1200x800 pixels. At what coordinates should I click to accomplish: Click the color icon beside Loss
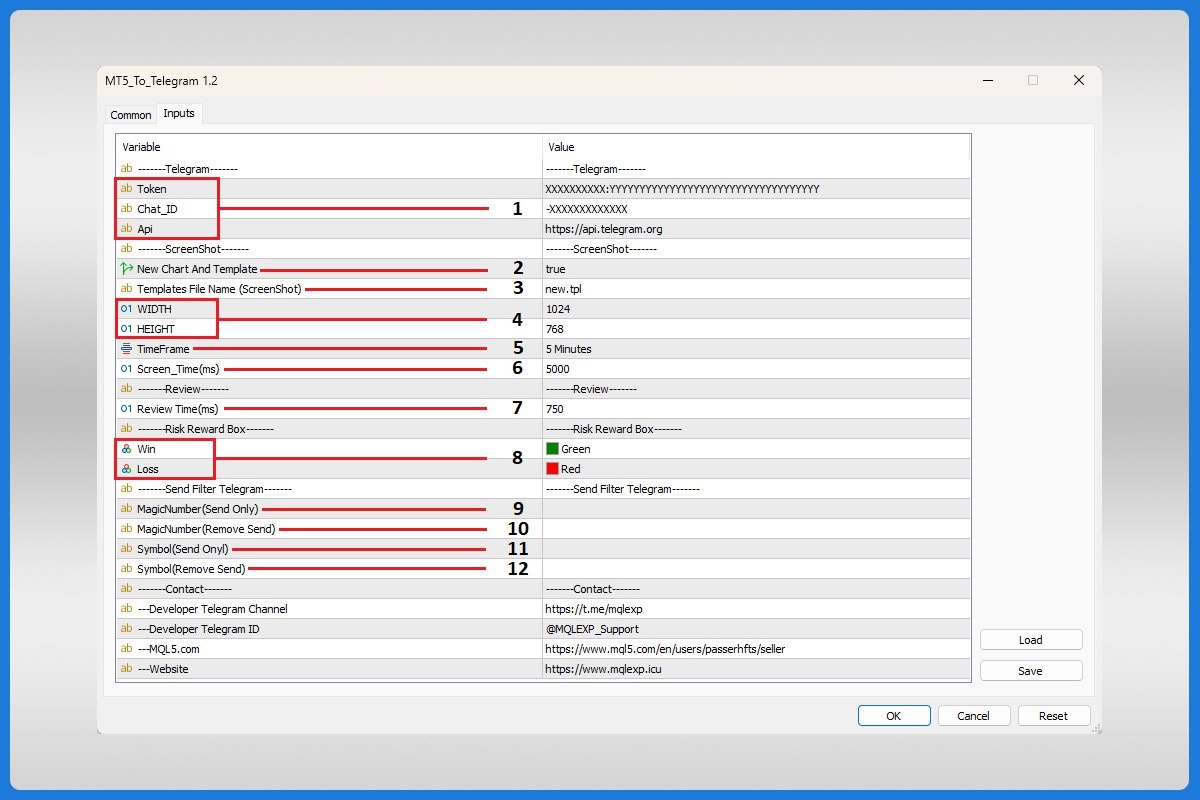(x=126, y=469)
